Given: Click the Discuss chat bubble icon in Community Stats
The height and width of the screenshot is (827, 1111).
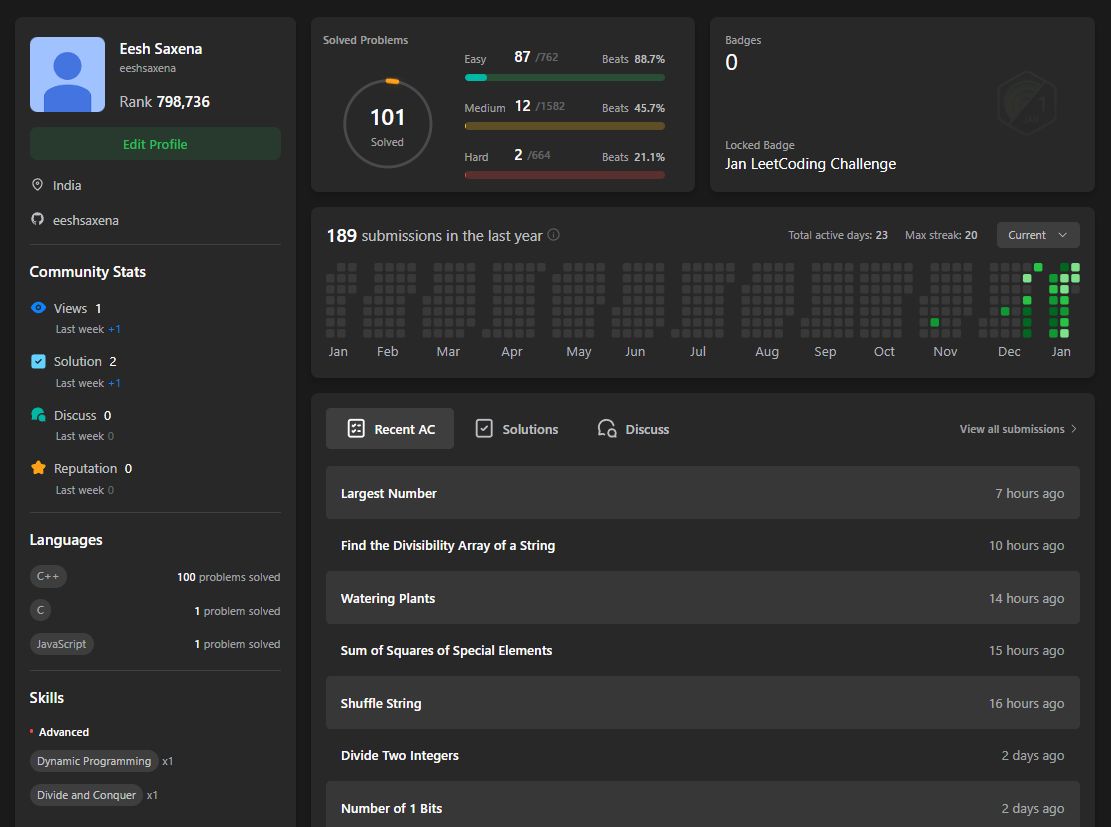Looking at the screenshot, I should click(38, 415).
